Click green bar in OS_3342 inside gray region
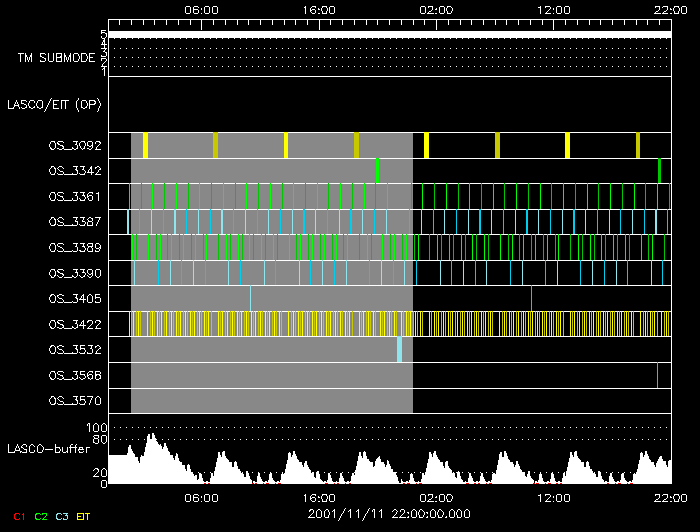The height and width of the screenshot is (532, 700). tap(377, 170)
